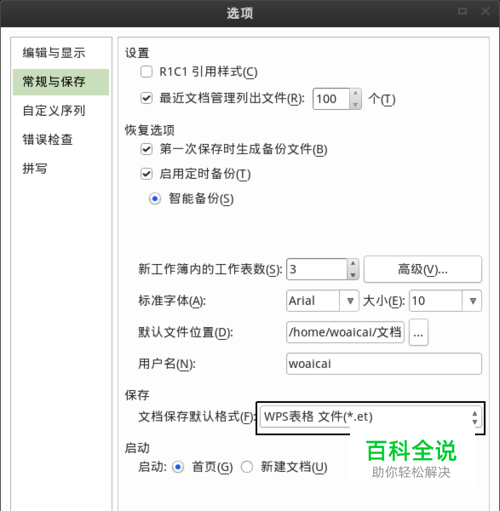Click the worksheet count field showing 3
The image size is (500, 511).
coord(317,269)
